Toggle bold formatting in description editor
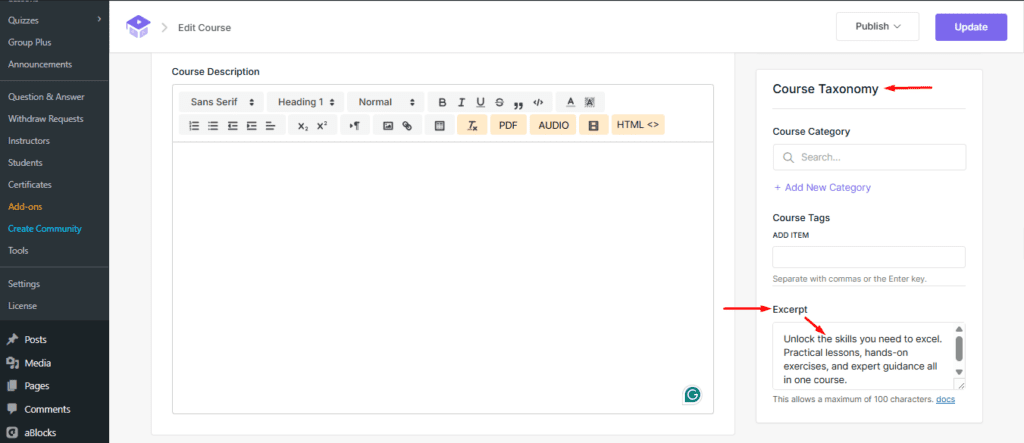The width and height of the screenshot is (1024, 443). [442, 102]
